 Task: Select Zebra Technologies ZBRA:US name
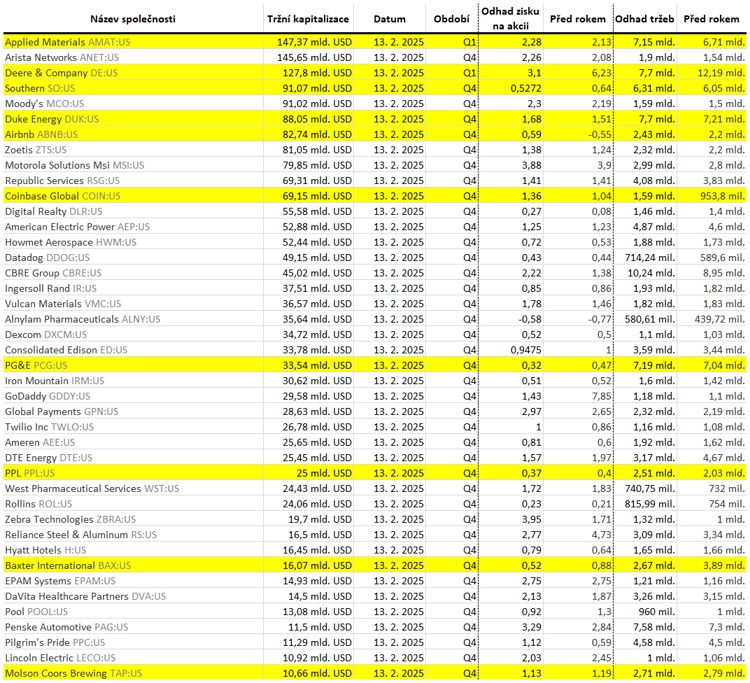70,519
